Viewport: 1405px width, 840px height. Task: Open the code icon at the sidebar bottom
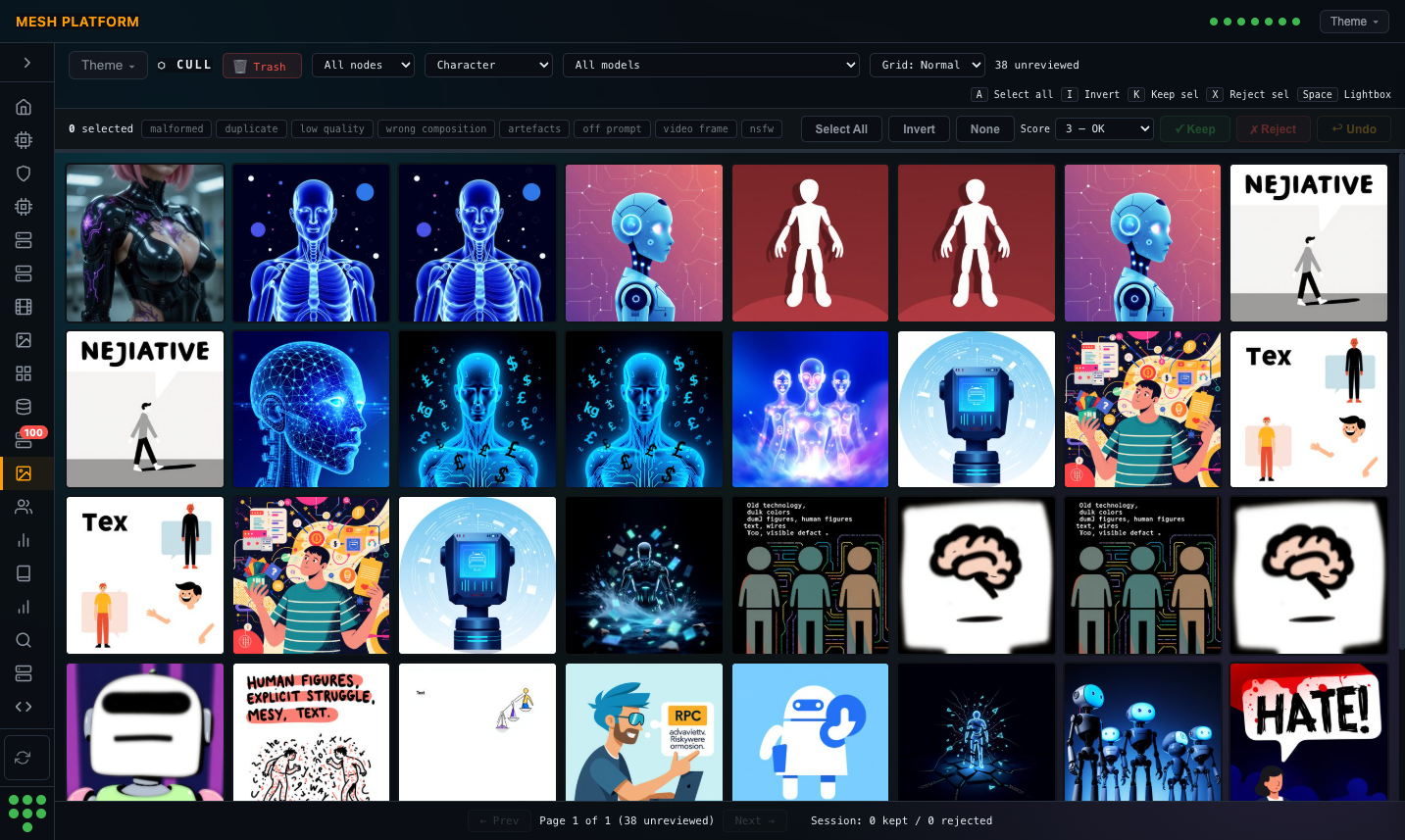point(24,707)
